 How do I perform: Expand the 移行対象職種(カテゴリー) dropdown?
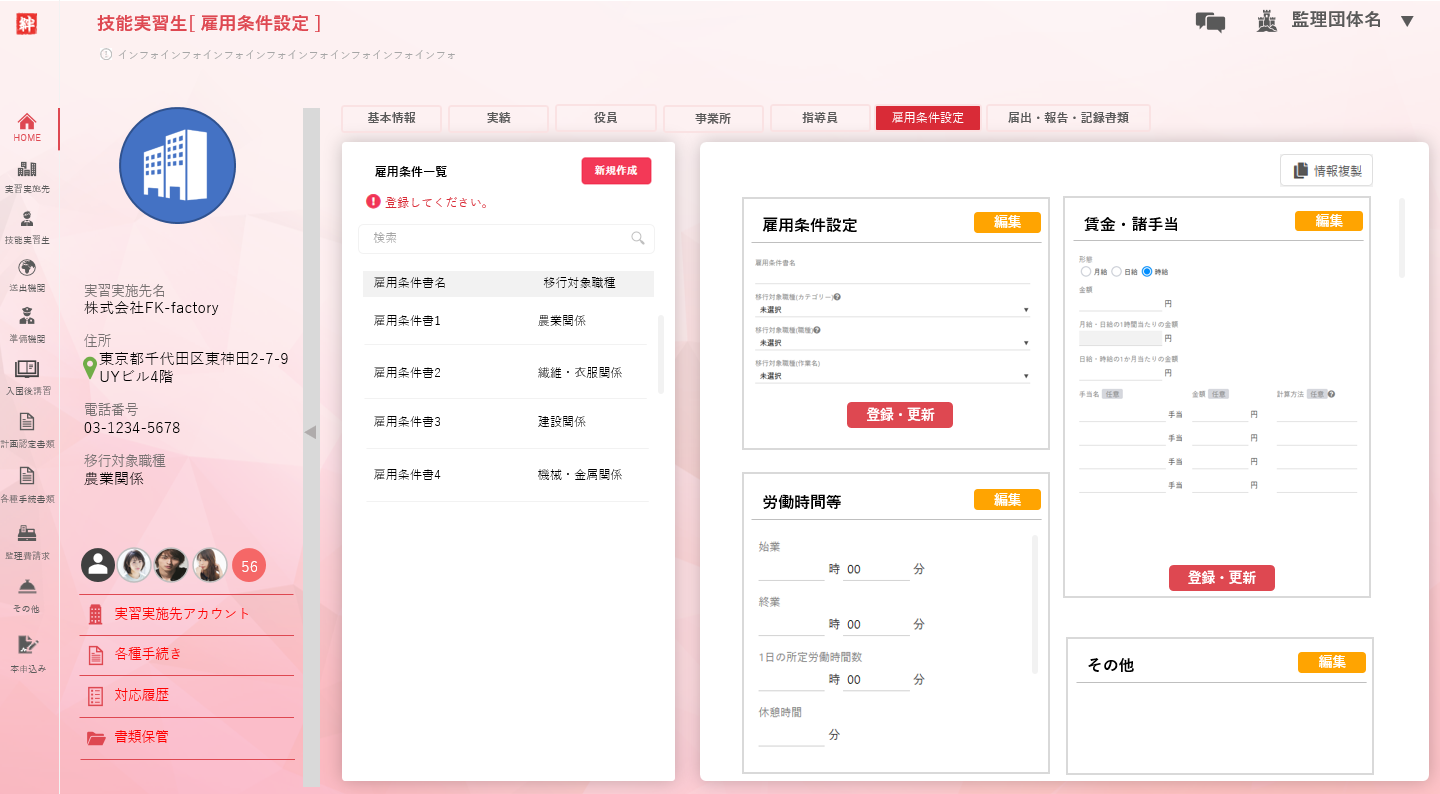892,310
